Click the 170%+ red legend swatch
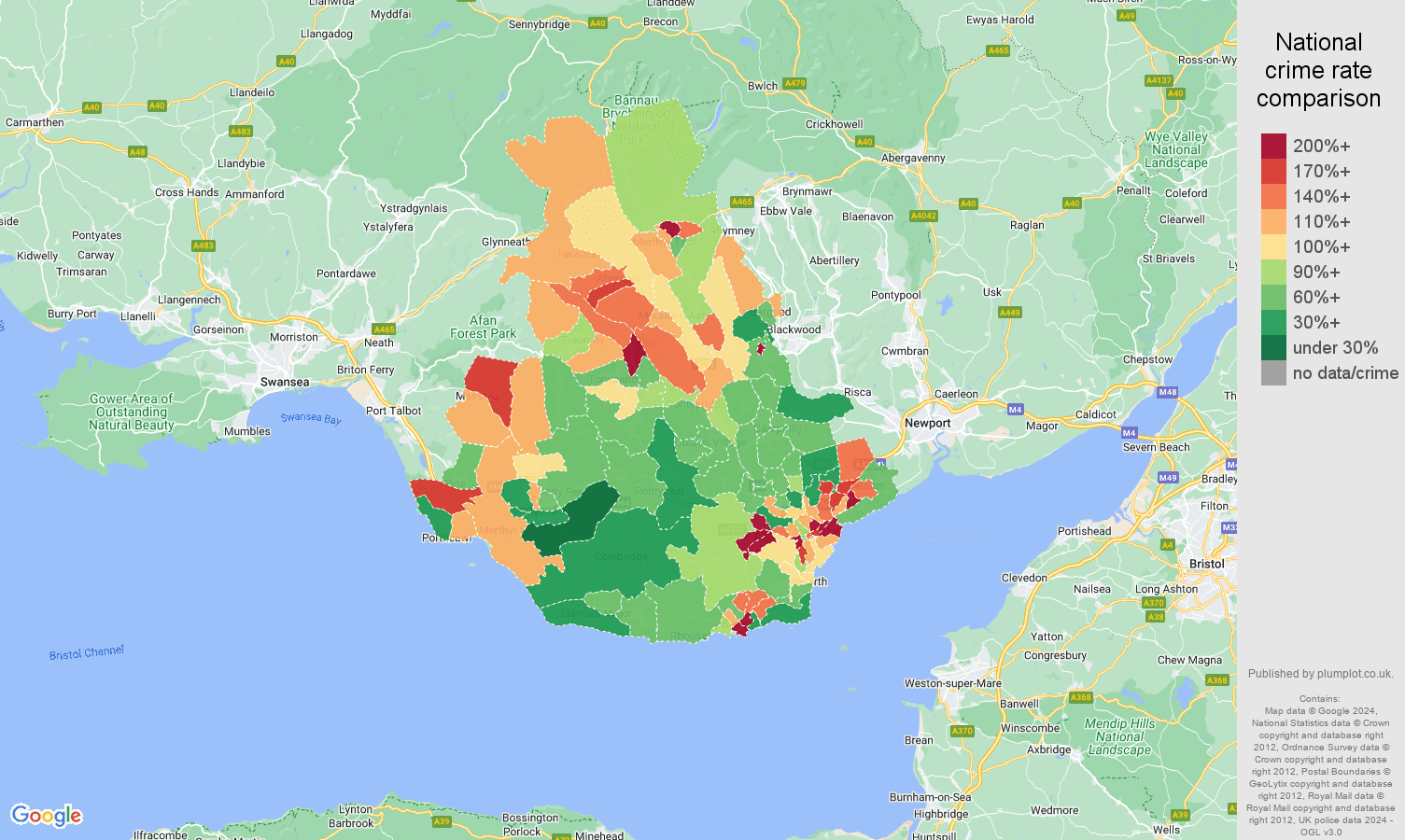Viewport: 1405px width, 840px height. (1273, 172)
